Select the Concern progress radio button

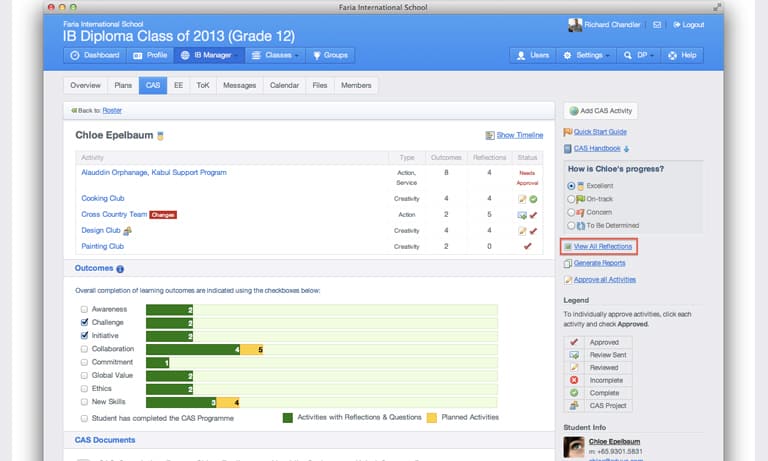click(x=571, y=213)
